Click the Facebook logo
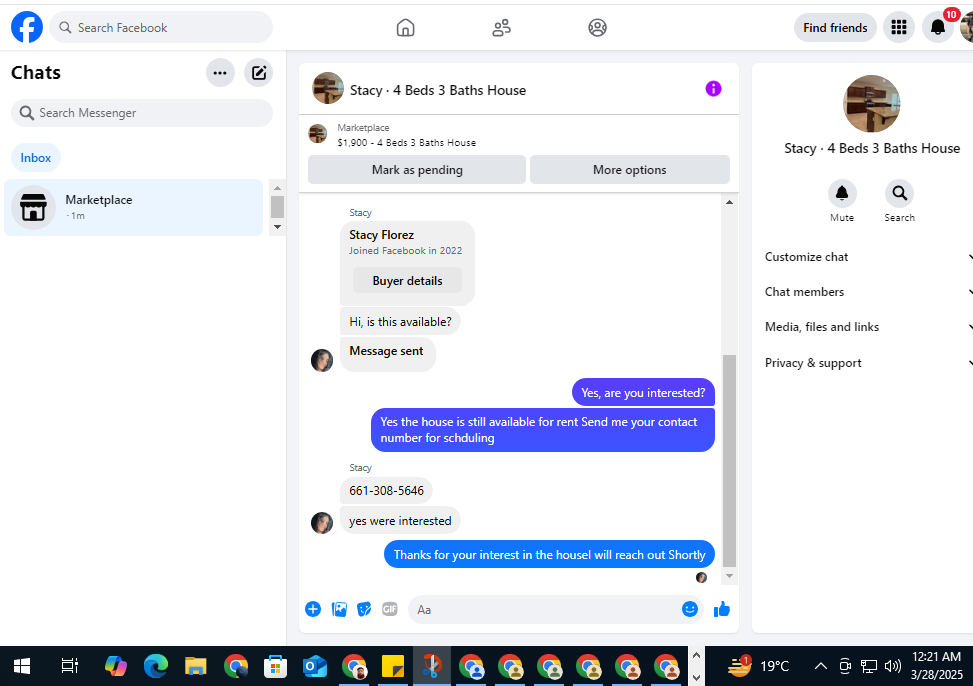This screenshot has height=686, width=973. click(x=27, y=27)
